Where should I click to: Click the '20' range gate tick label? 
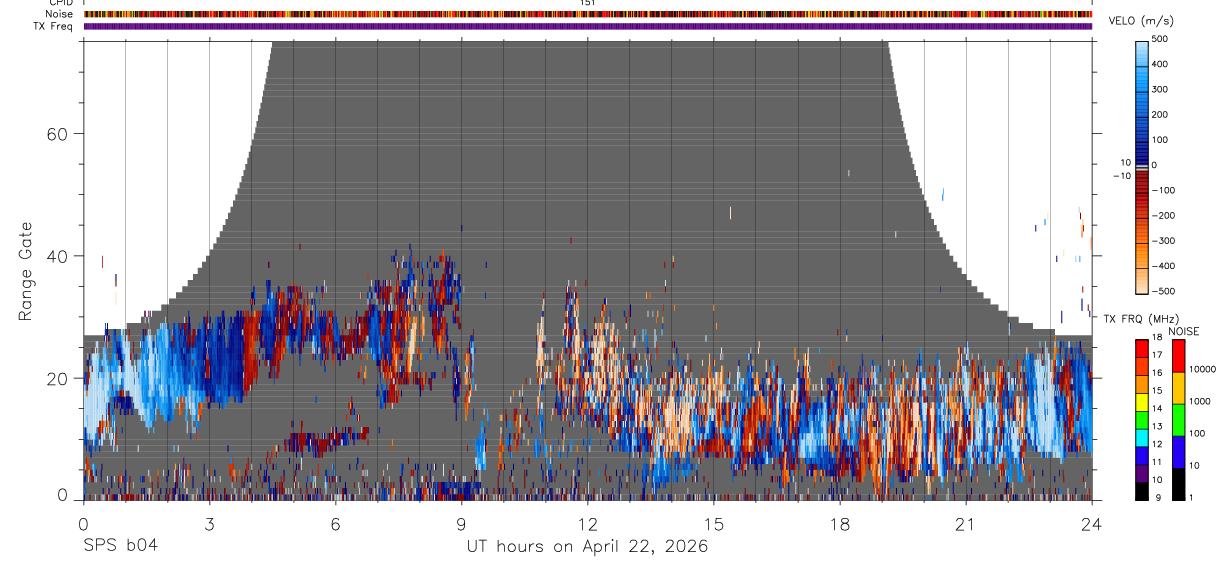click(59, 379)
